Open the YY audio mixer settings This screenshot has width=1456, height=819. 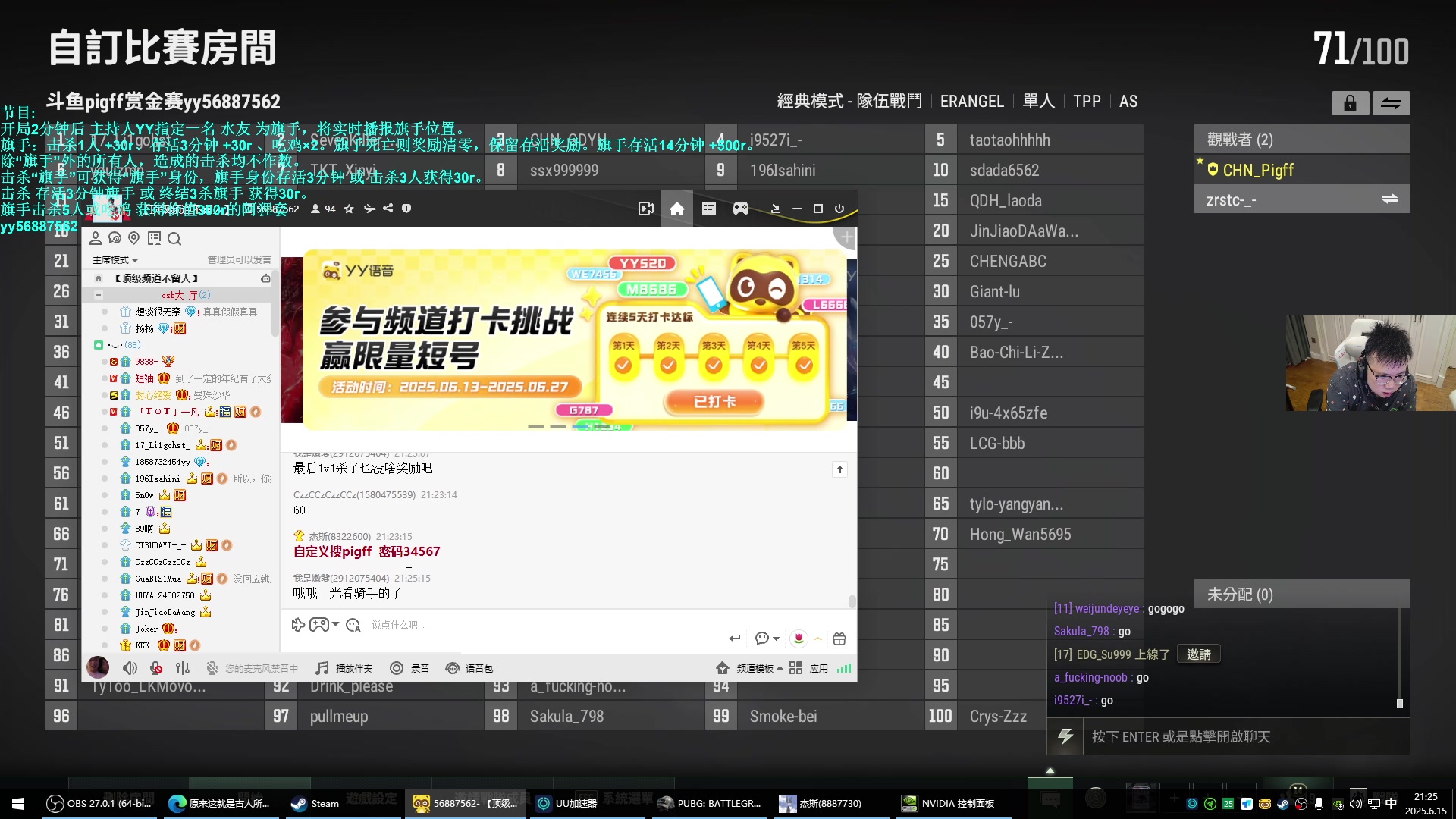click(183, 668)
